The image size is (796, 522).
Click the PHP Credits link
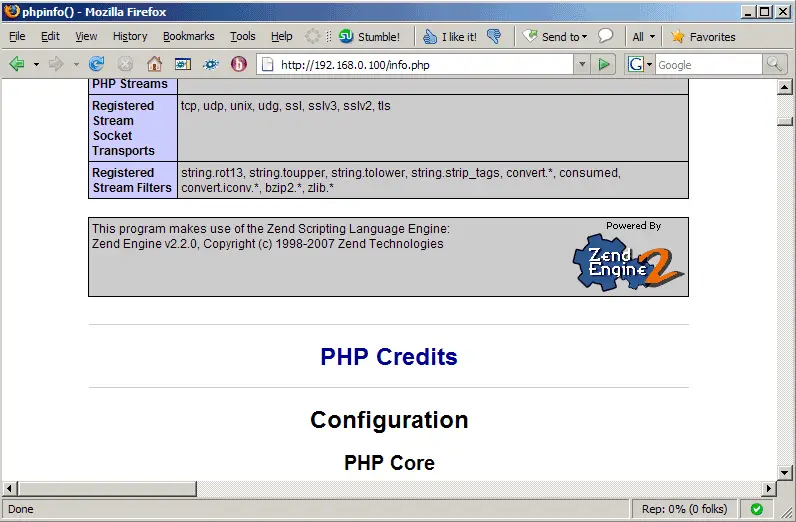pos(389,356)
